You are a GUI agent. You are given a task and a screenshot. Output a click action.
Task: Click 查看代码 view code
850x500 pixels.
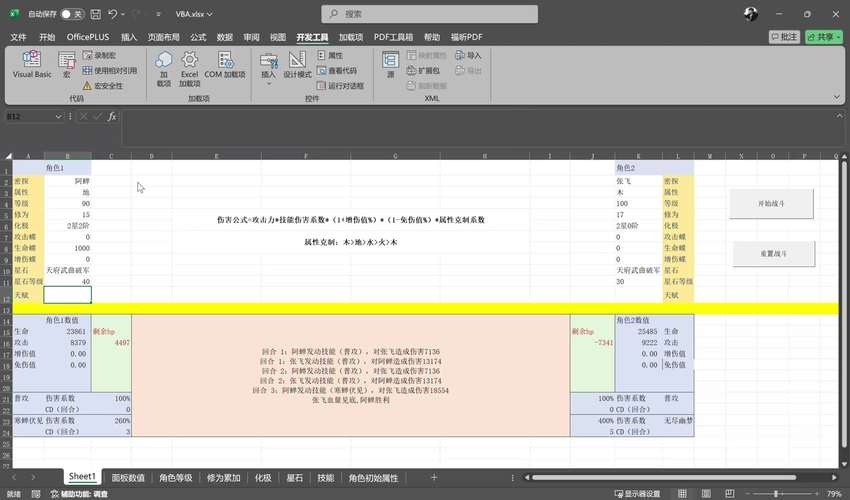pyautogui.click(x=337, y=70)
